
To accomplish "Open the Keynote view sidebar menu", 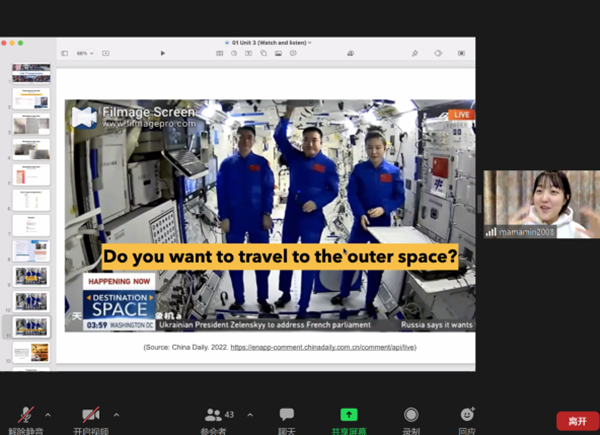I will (x=65, y=53).
